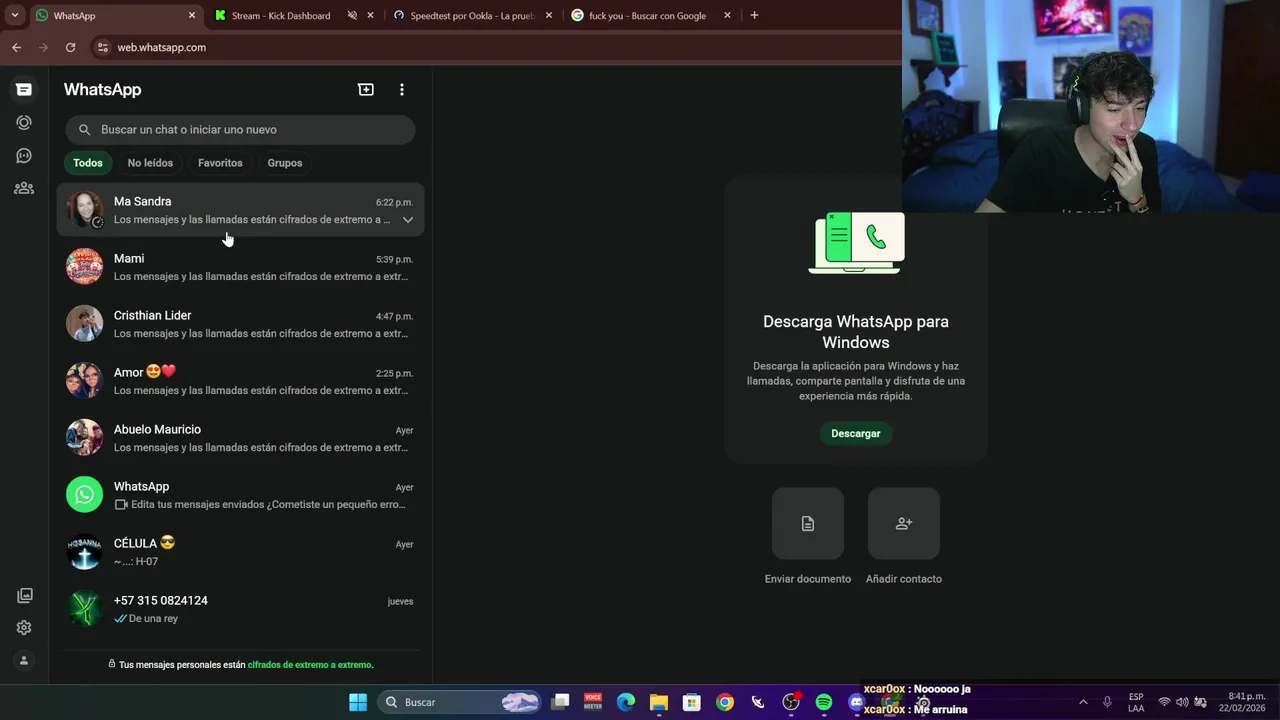Click microphone icon in system tray
Screen dimensions: 1280x720
(1107, 702)
